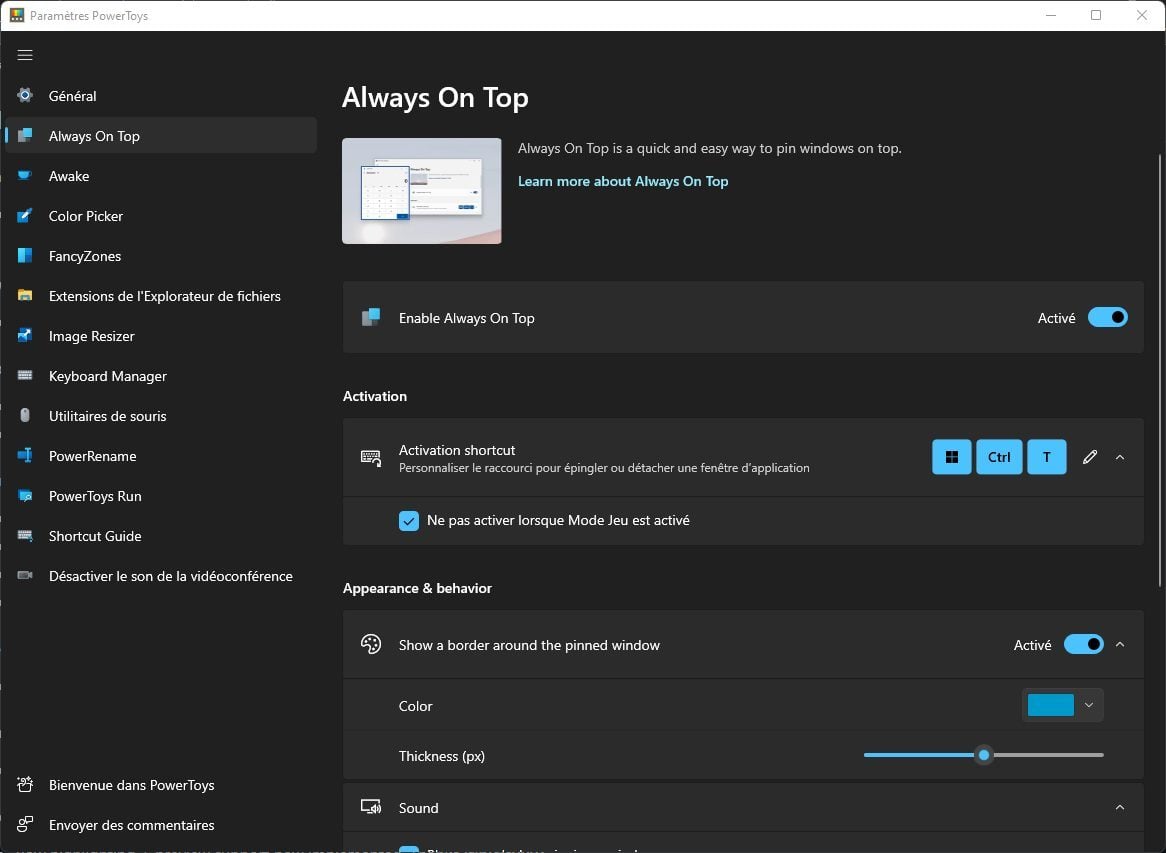Select Keyboard Manager in navigation

pyautogui.click(x=161, y=376)
